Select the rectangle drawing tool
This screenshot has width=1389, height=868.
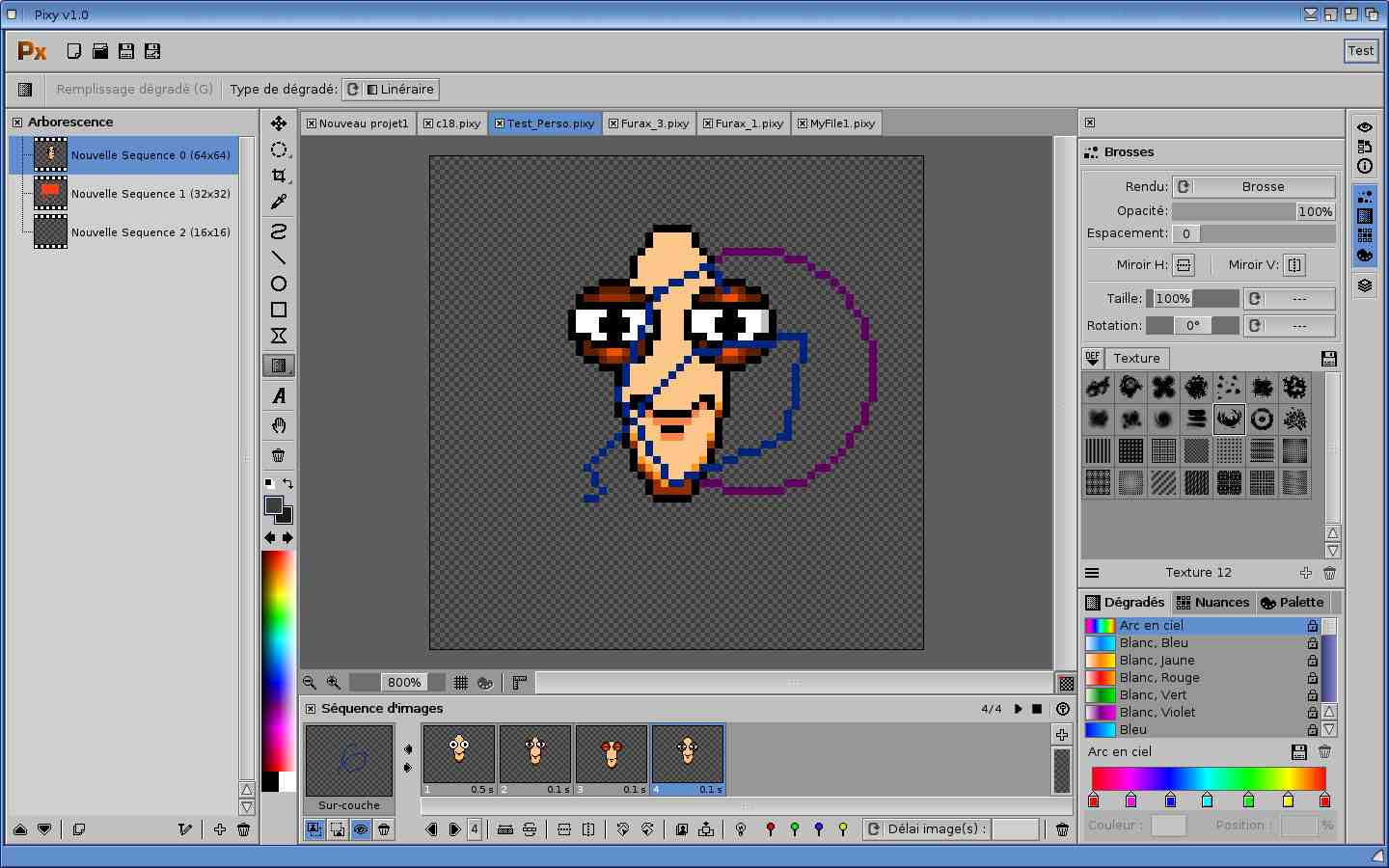click(x=279, y=310)
